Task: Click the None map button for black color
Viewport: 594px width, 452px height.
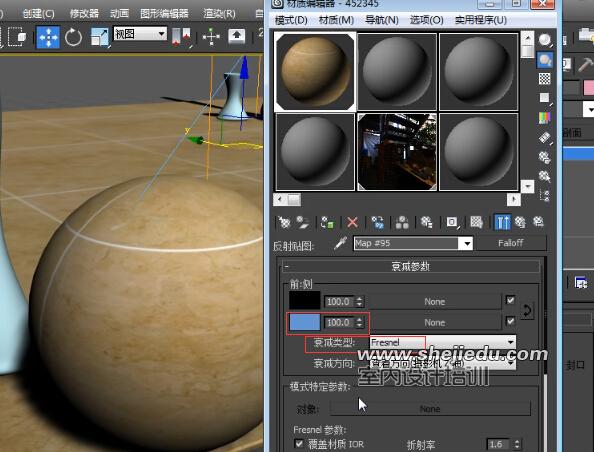Action: click(434, 302)
